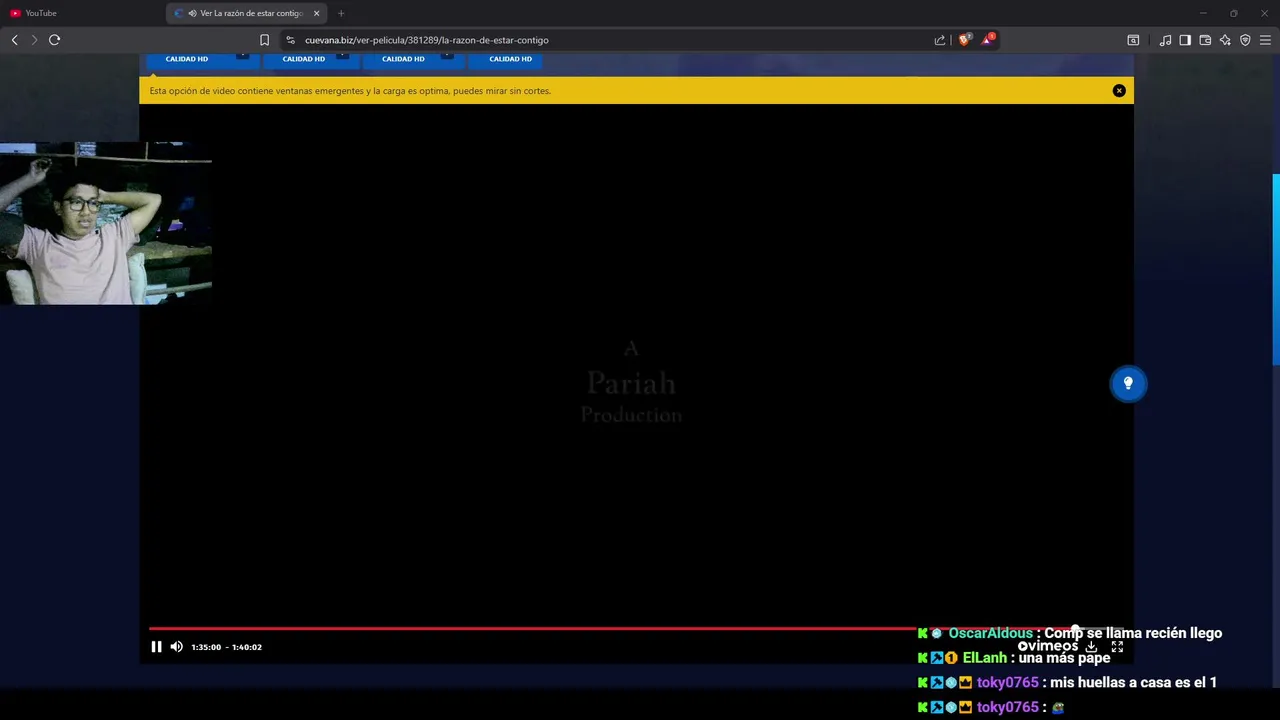Click toky0765 message 'mis huellas a casa'

click(x=1133, y=682)
